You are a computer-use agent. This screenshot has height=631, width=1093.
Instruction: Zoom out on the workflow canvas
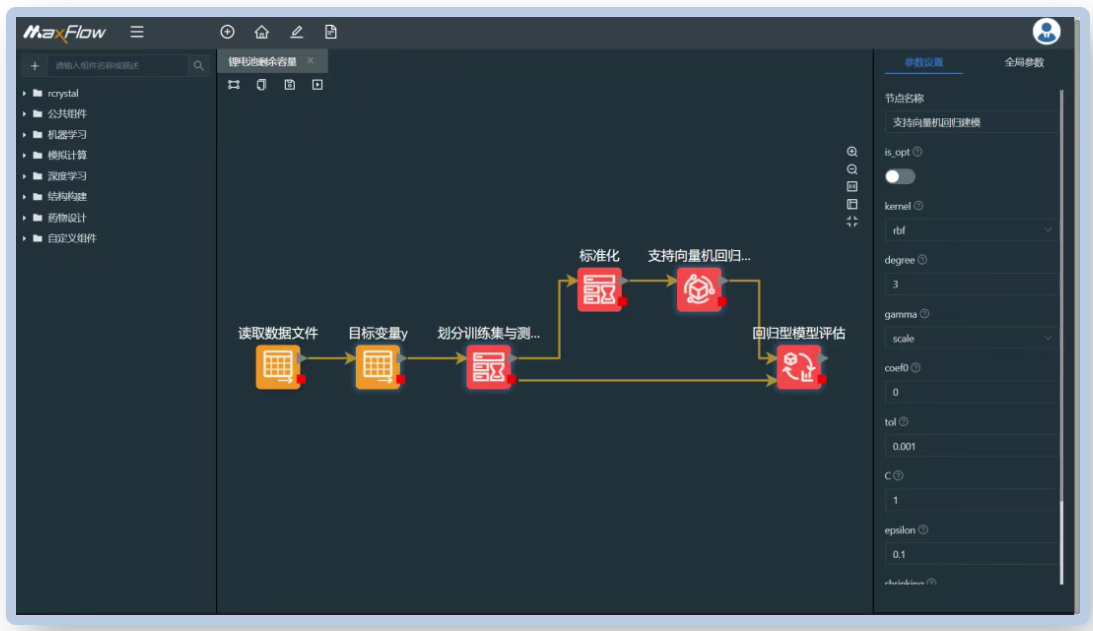pos(852,169)
